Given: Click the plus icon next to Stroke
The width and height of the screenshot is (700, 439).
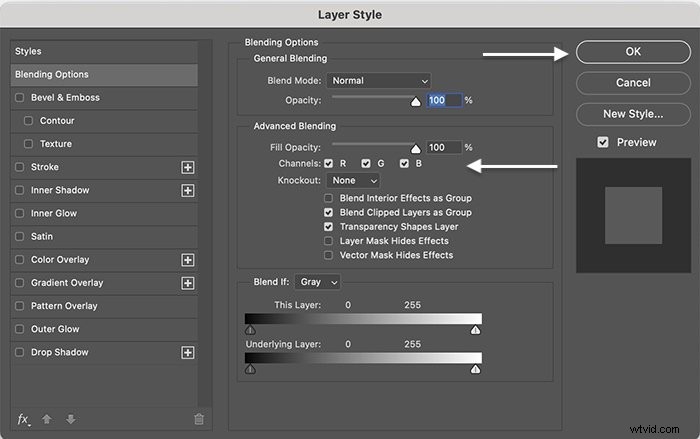Looking at the screenshot, I should pos(188,167).
